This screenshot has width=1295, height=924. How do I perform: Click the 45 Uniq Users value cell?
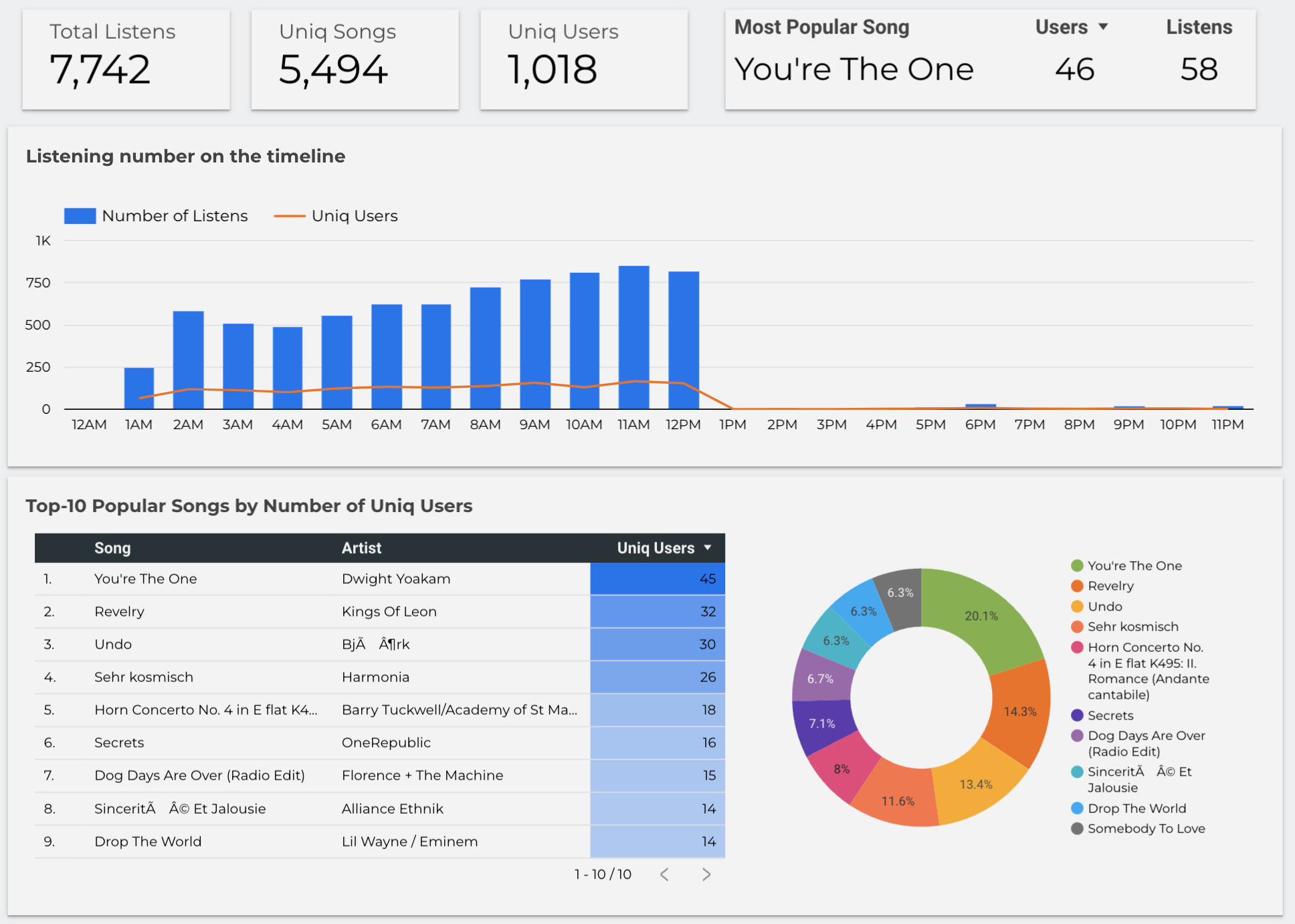tap(658, 579)
